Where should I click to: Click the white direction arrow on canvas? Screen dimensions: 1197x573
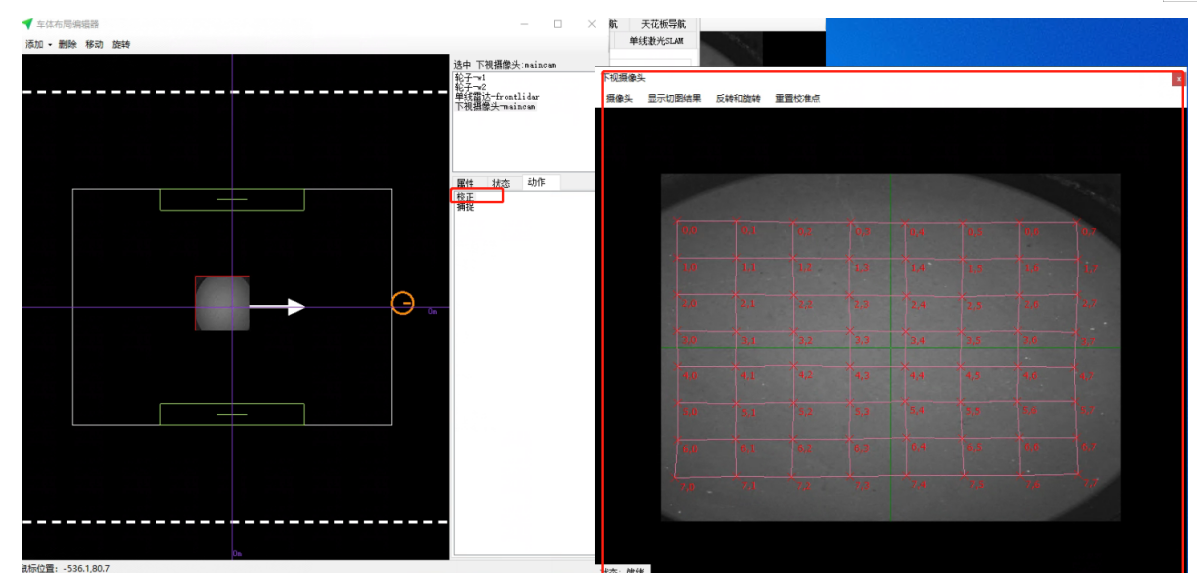(277, 307)
